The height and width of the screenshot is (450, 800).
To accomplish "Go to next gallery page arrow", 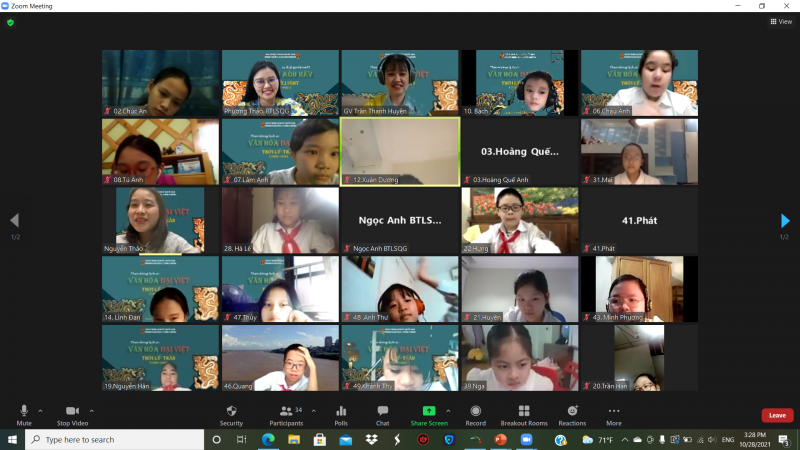I will click(785, 220).
